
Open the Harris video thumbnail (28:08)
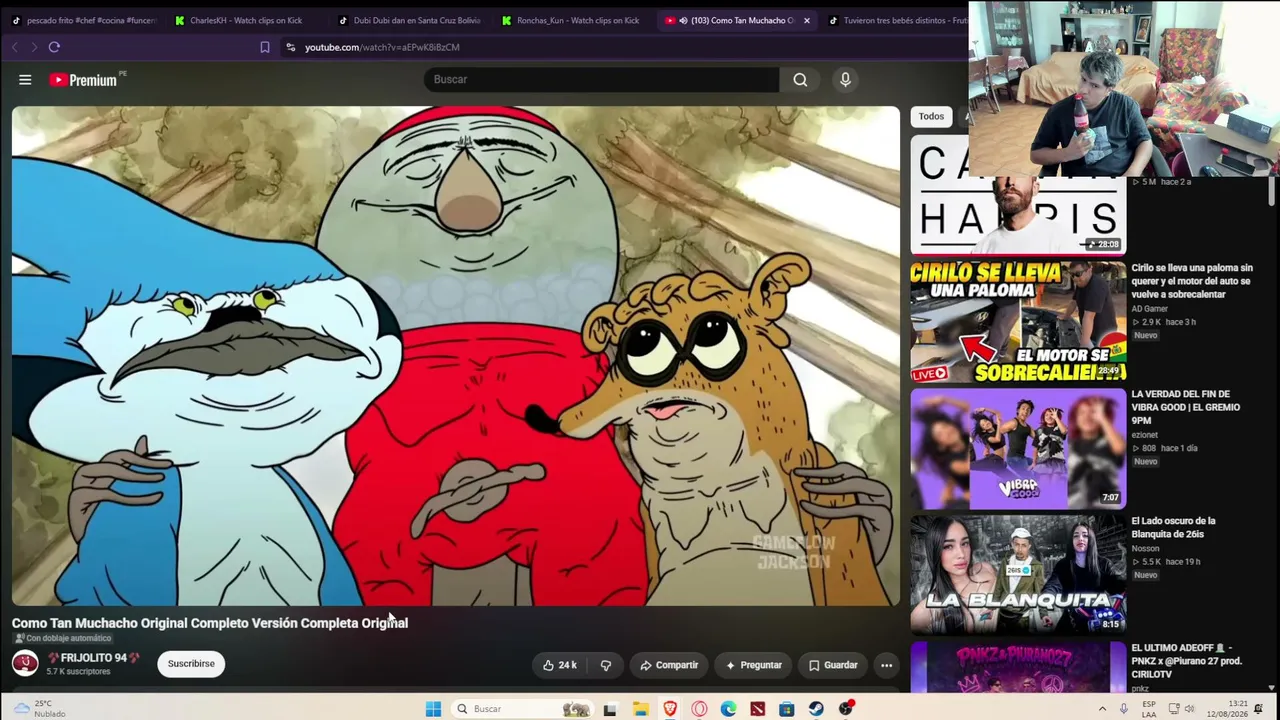coord(1018,195)
